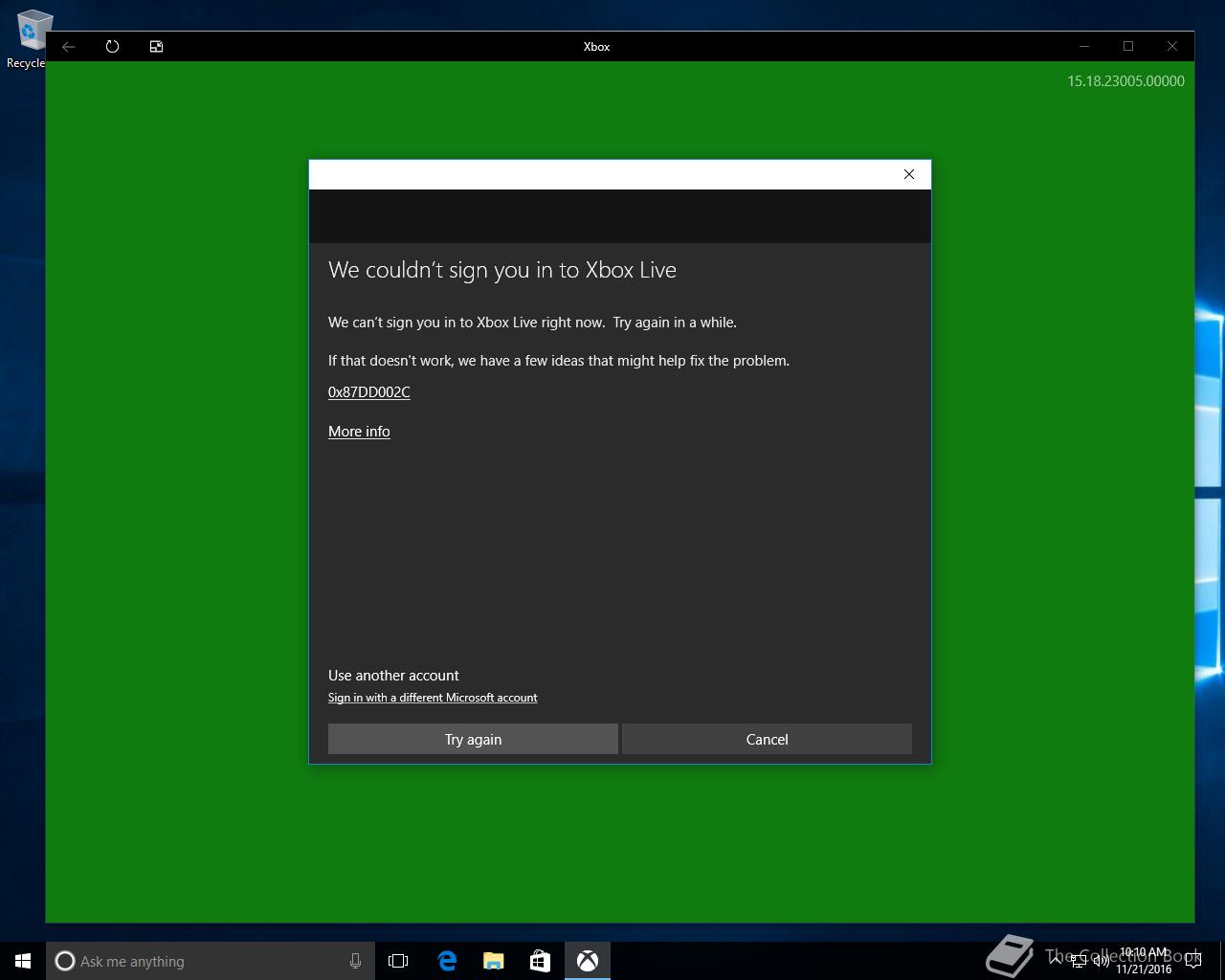Open the Recycle Bin desktop icon
The height and width of the screenshot is (980, 1225).
pyautogui.click(x=29, y=38)
